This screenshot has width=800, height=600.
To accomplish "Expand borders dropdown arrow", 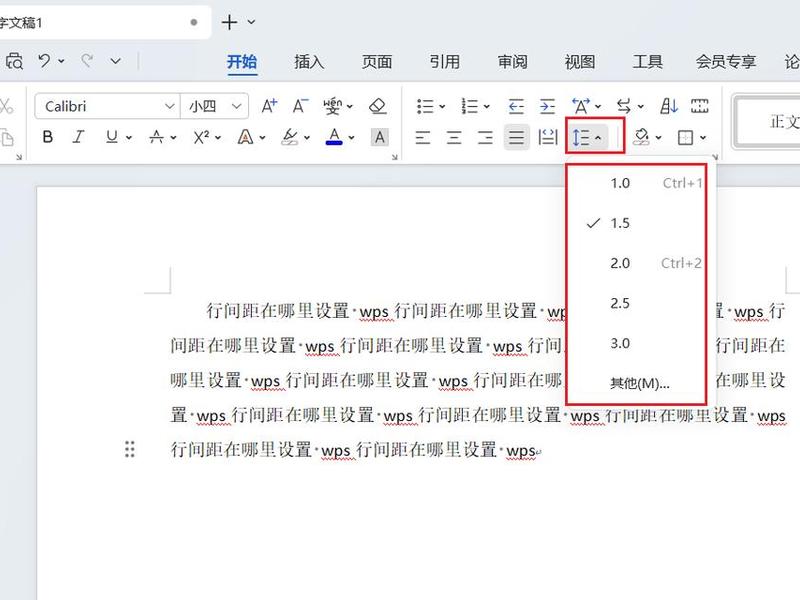I will pos(703,137).
